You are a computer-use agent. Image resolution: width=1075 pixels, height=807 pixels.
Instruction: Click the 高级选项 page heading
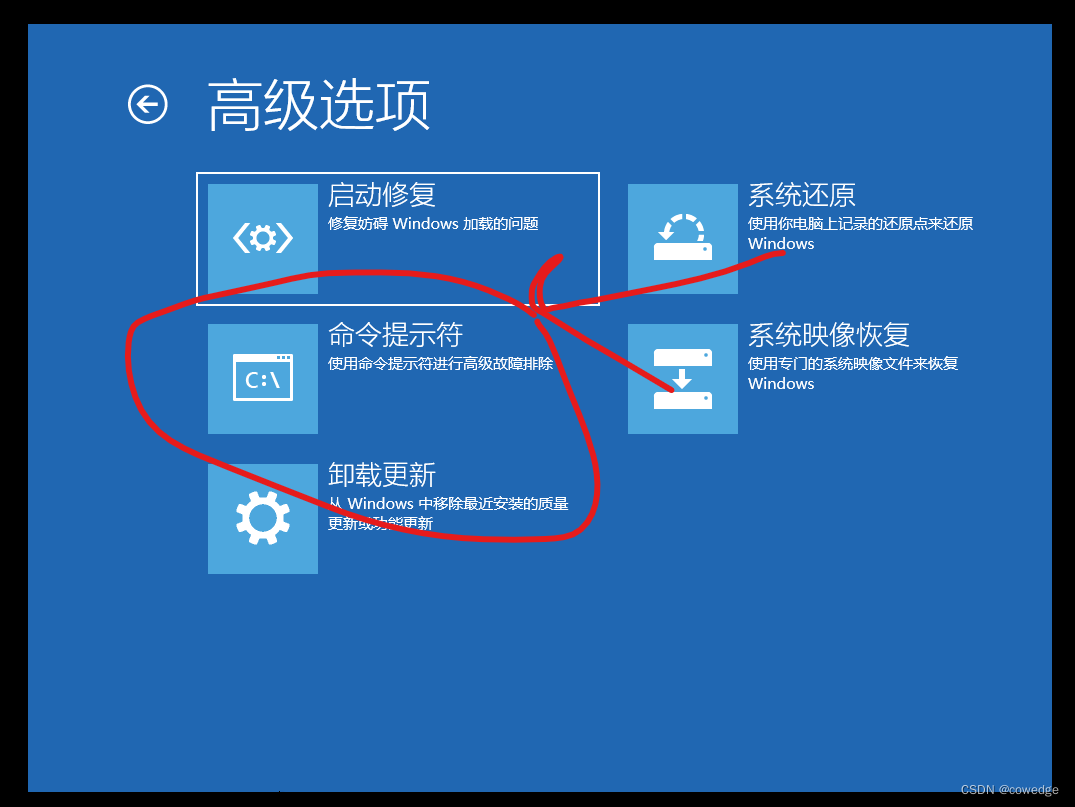tap(319, 105)
